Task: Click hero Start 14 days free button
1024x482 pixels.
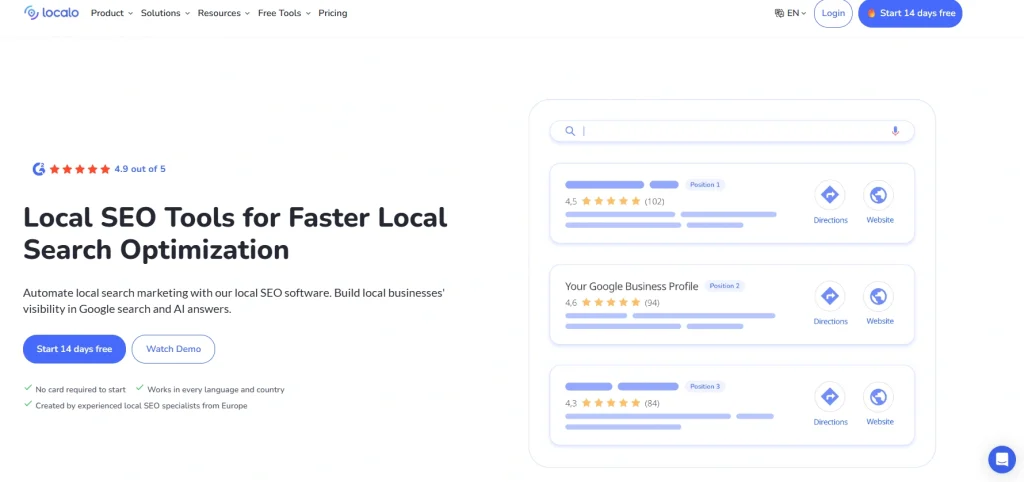Action: pyautogui.click(x=74, y=349)
